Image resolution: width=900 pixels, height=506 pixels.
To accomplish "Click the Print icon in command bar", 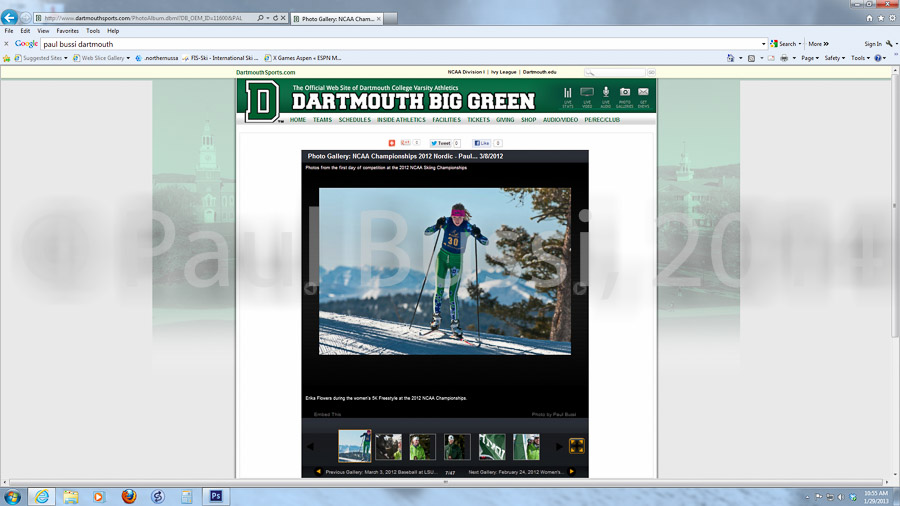I will (784, 58).
